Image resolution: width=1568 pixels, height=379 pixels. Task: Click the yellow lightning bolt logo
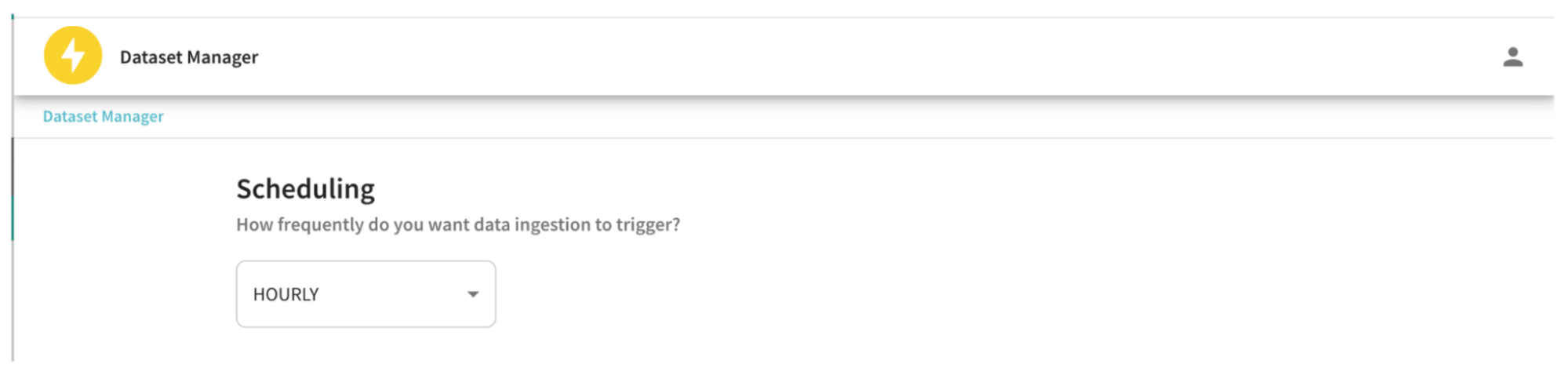coord(73,56)
